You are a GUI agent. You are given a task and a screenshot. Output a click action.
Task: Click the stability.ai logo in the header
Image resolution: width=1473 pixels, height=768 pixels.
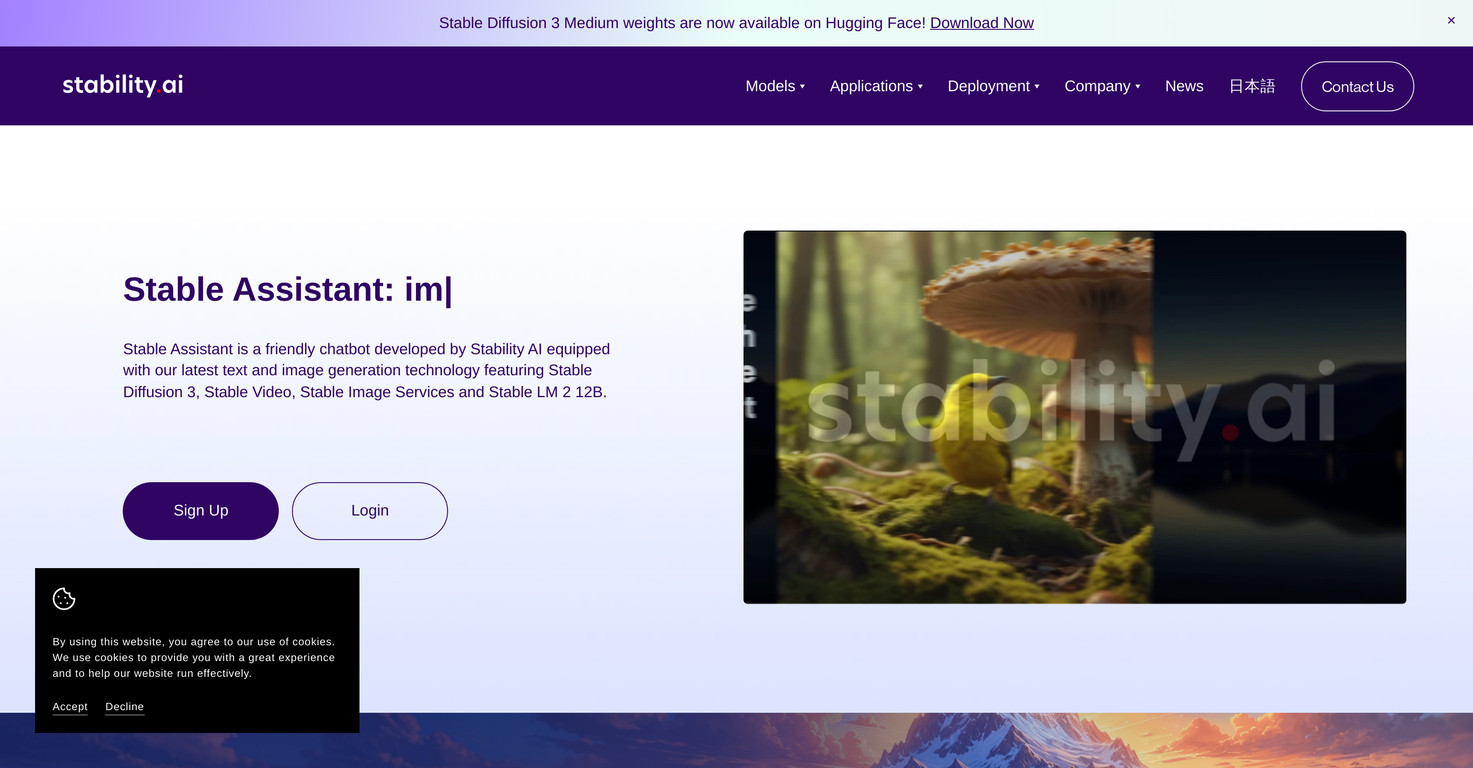point(122,85)
